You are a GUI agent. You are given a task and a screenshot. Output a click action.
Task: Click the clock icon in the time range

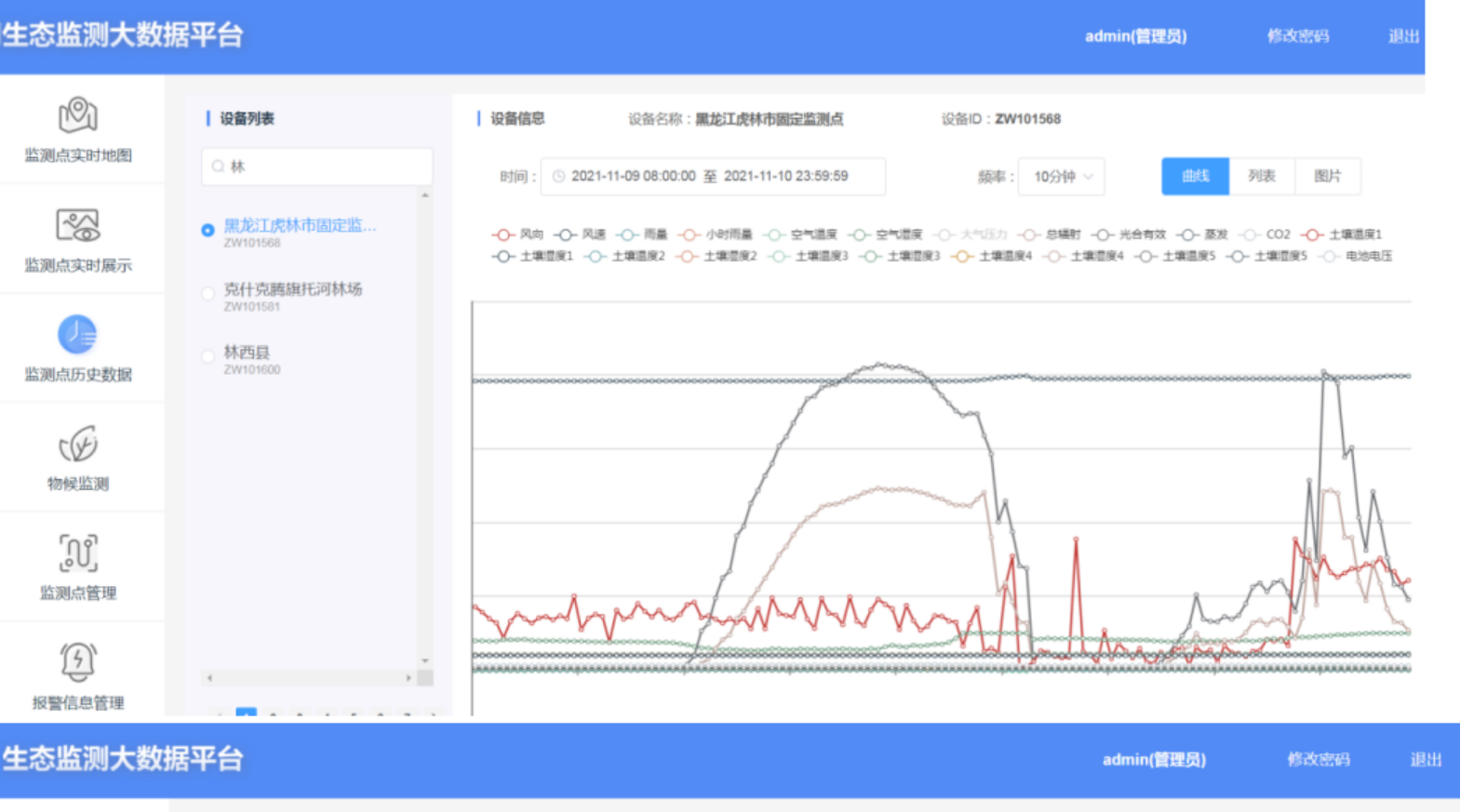[x=558, y=177]
